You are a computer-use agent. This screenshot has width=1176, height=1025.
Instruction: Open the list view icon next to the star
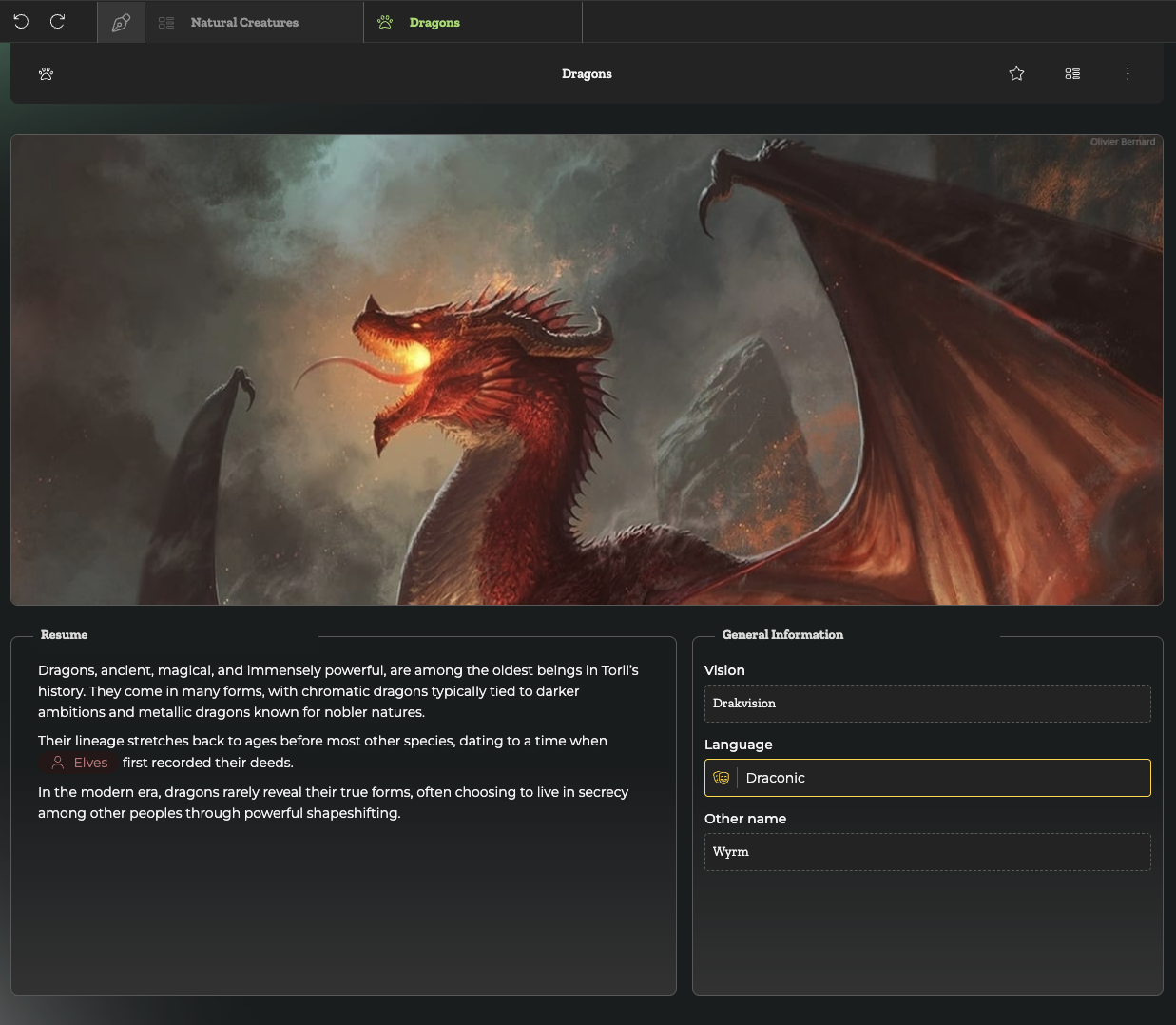coord(1072,73)
